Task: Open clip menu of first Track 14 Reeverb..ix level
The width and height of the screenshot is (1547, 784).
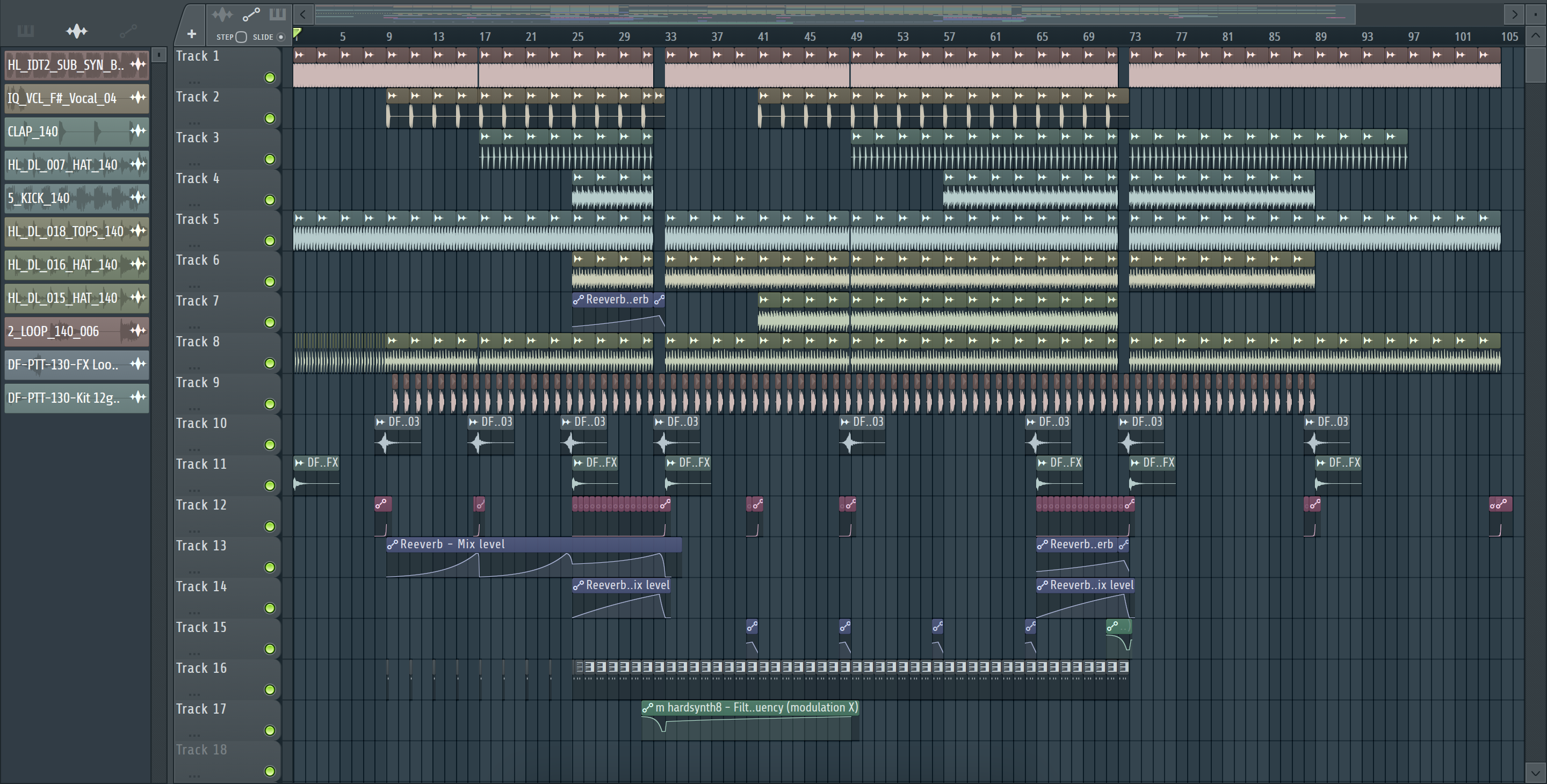Action: tap(579, 585)
